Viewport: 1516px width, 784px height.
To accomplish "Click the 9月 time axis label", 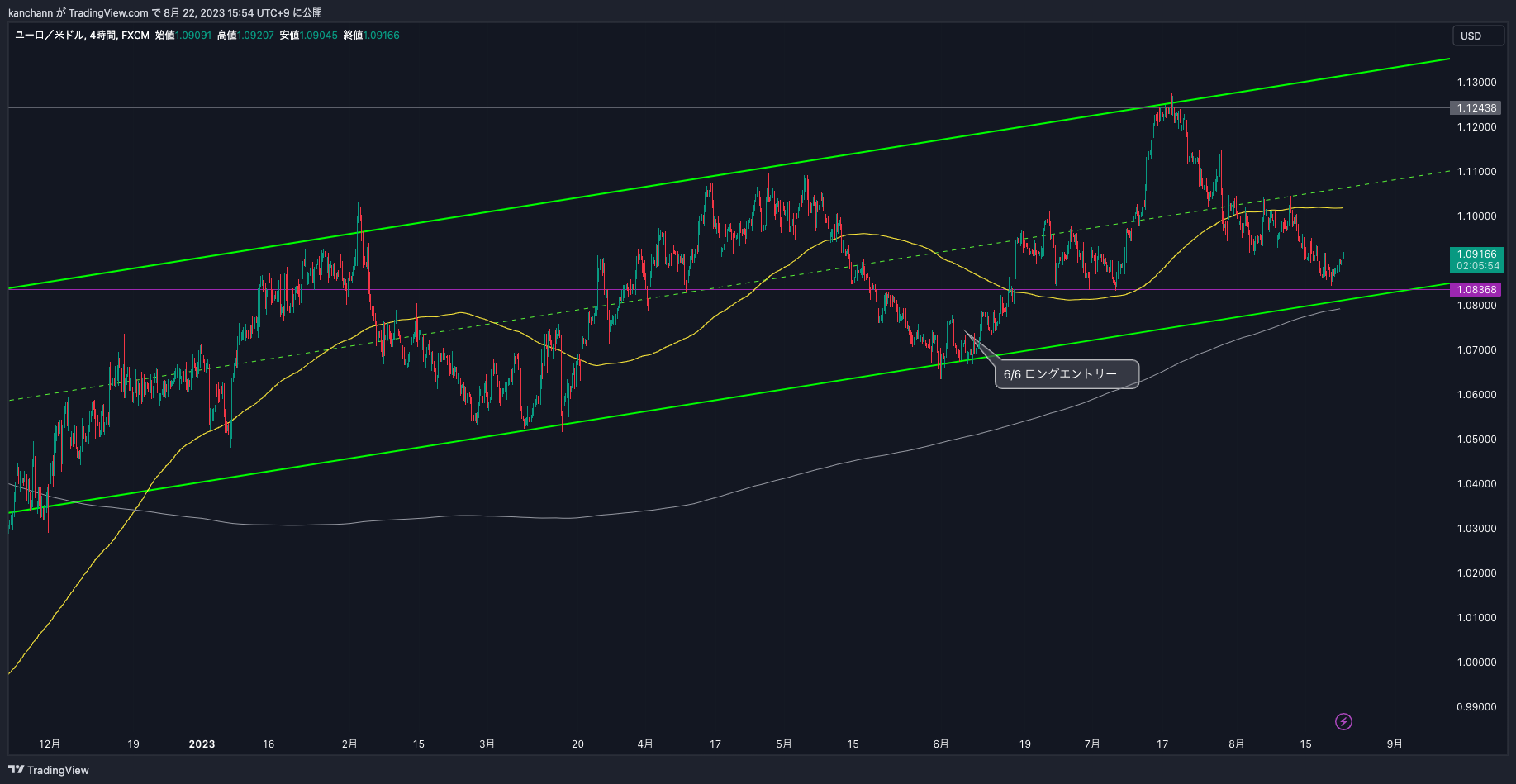I will pyautogui.click(x=1395, y=744).
